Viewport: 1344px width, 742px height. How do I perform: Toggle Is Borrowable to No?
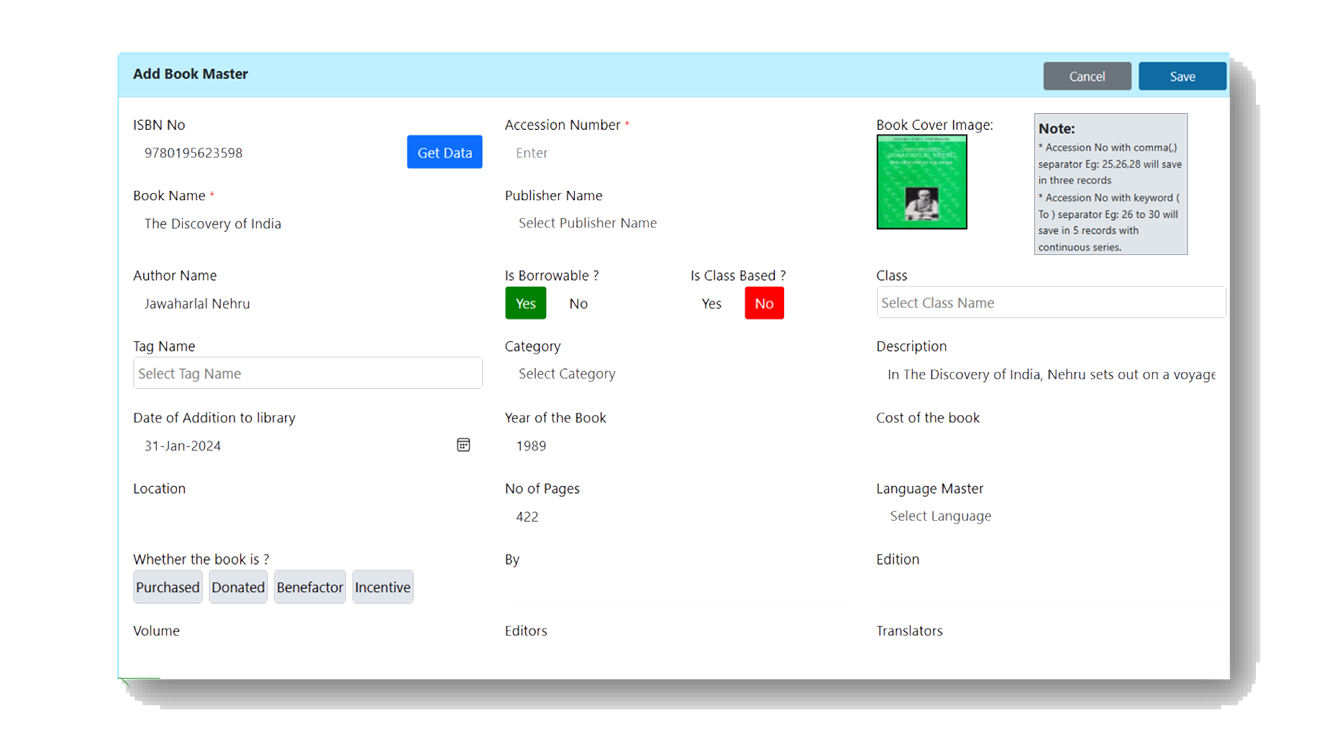tap(578, 303)
